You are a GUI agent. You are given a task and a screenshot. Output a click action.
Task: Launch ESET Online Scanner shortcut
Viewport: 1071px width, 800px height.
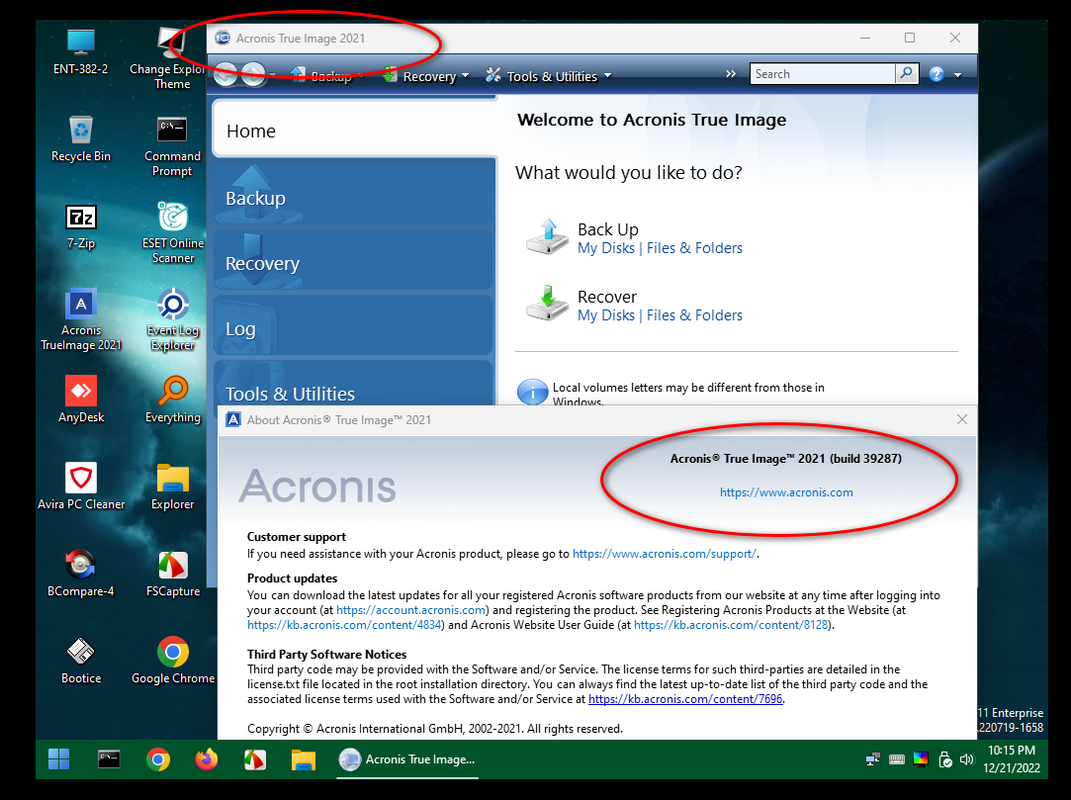point(173,233)
